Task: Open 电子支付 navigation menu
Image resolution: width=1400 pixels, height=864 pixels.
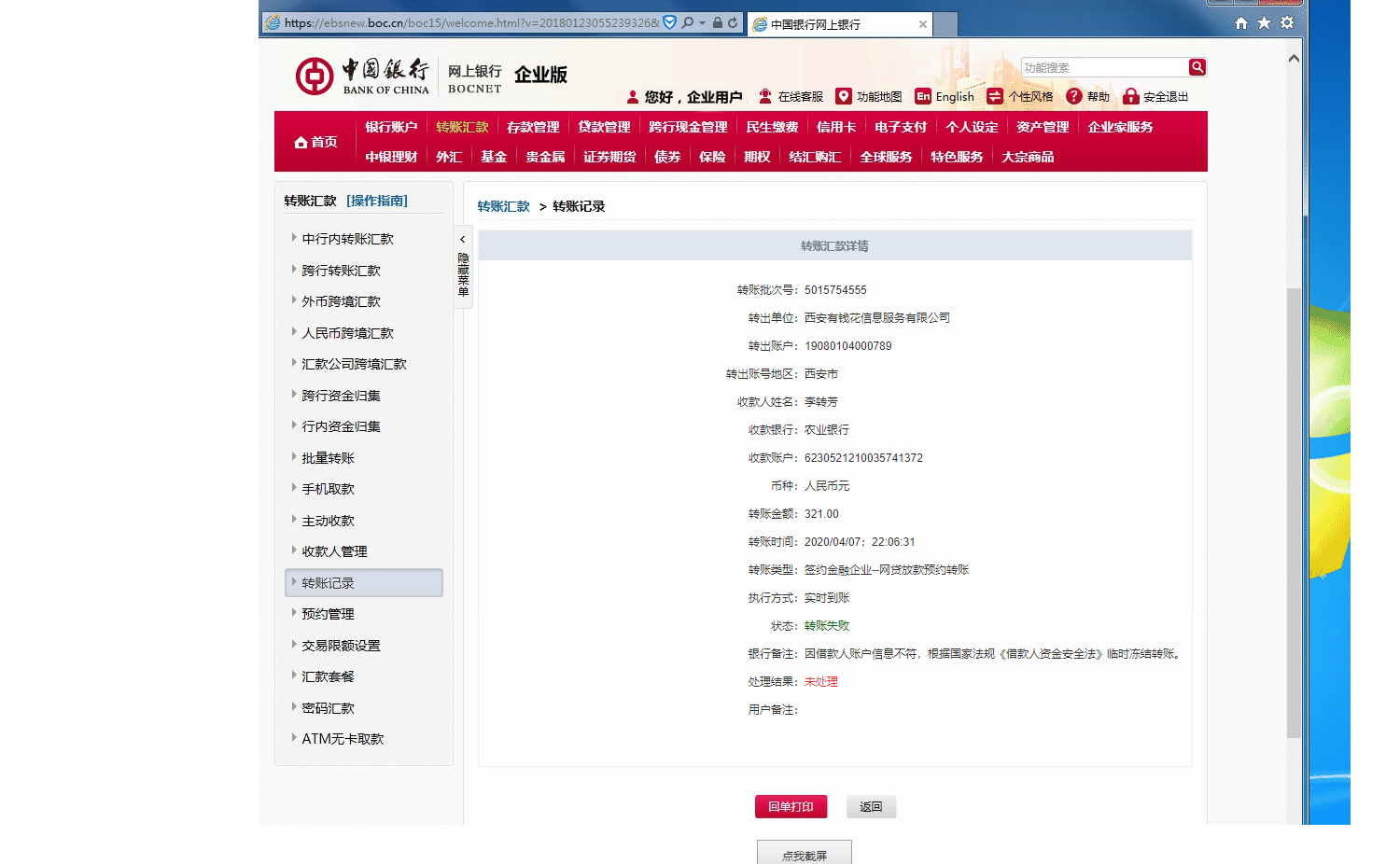Action: [x=901, y=127]
